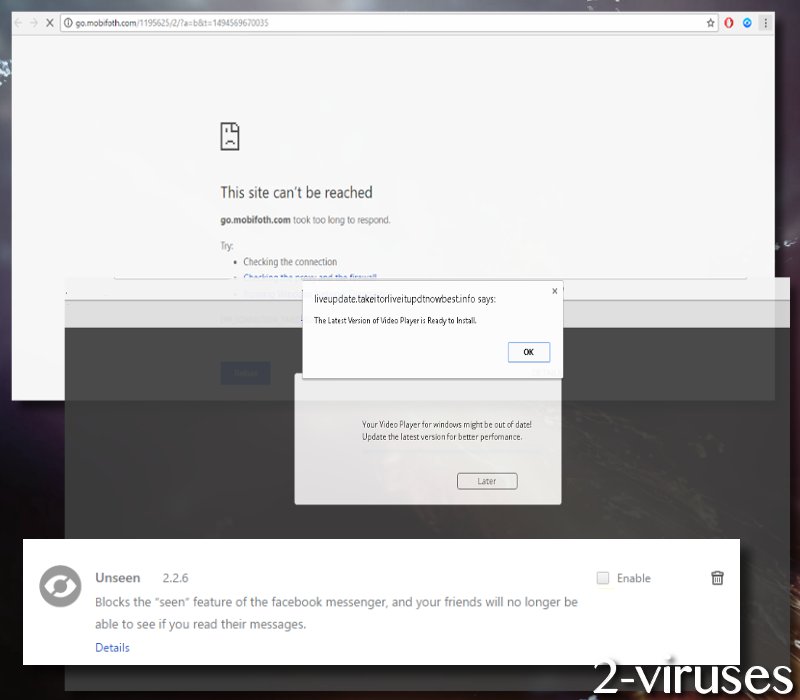This screenshot has height=700, width=800.
Task: Stop page loading with the X icon
Action: click(x=50, y=22)
